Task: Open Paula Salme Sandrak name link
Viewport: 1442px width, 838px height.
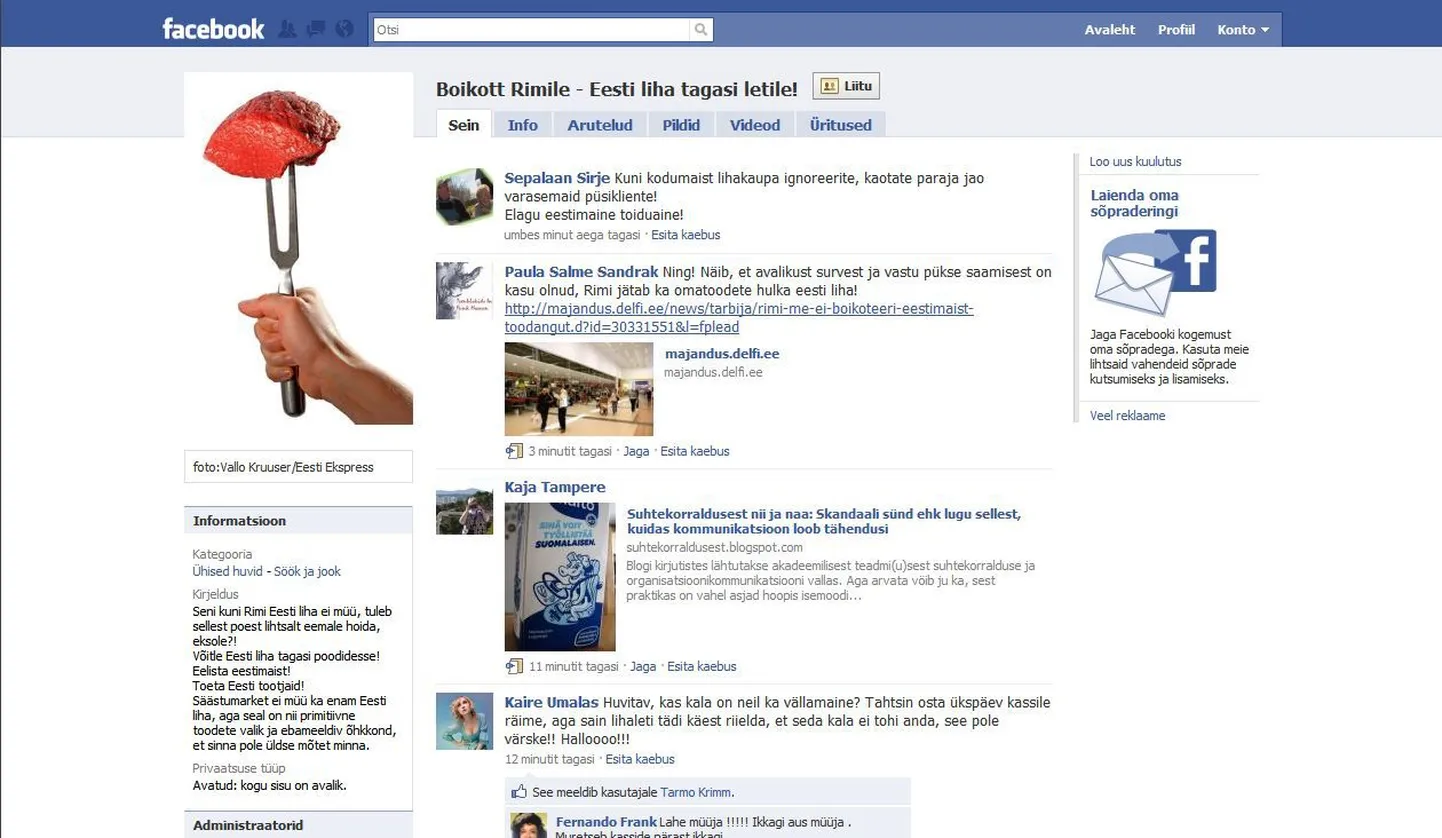Action: [x=581, y=272]
